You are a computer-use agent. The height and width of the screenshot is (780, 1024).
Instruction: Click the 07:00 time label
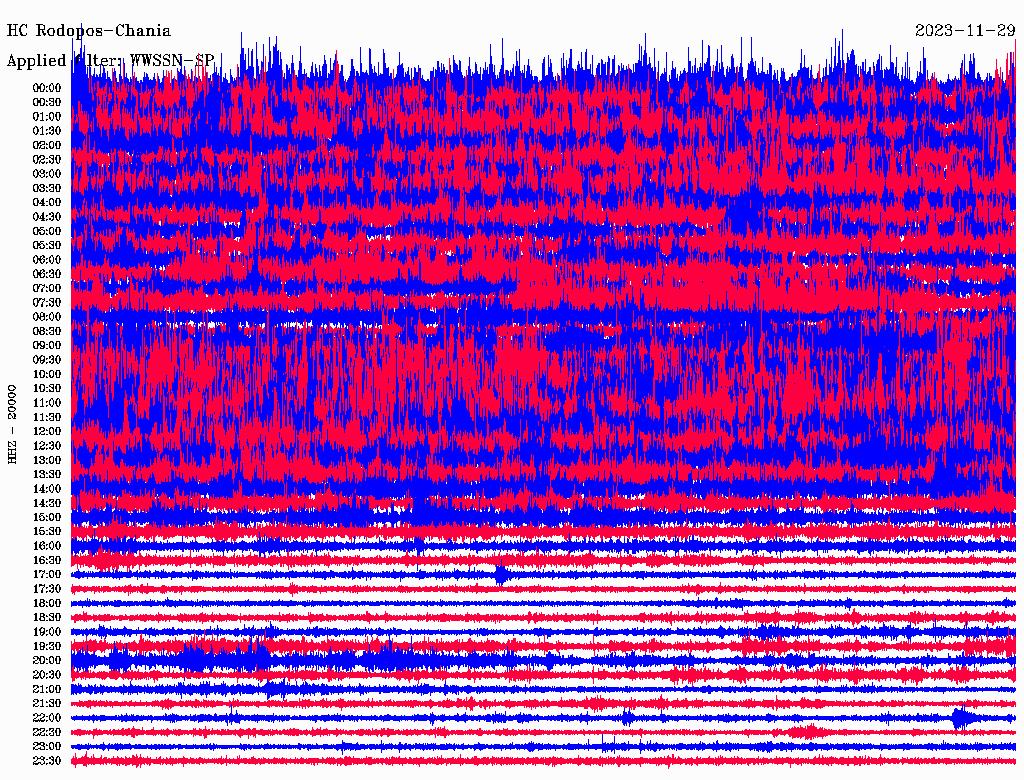47,288
